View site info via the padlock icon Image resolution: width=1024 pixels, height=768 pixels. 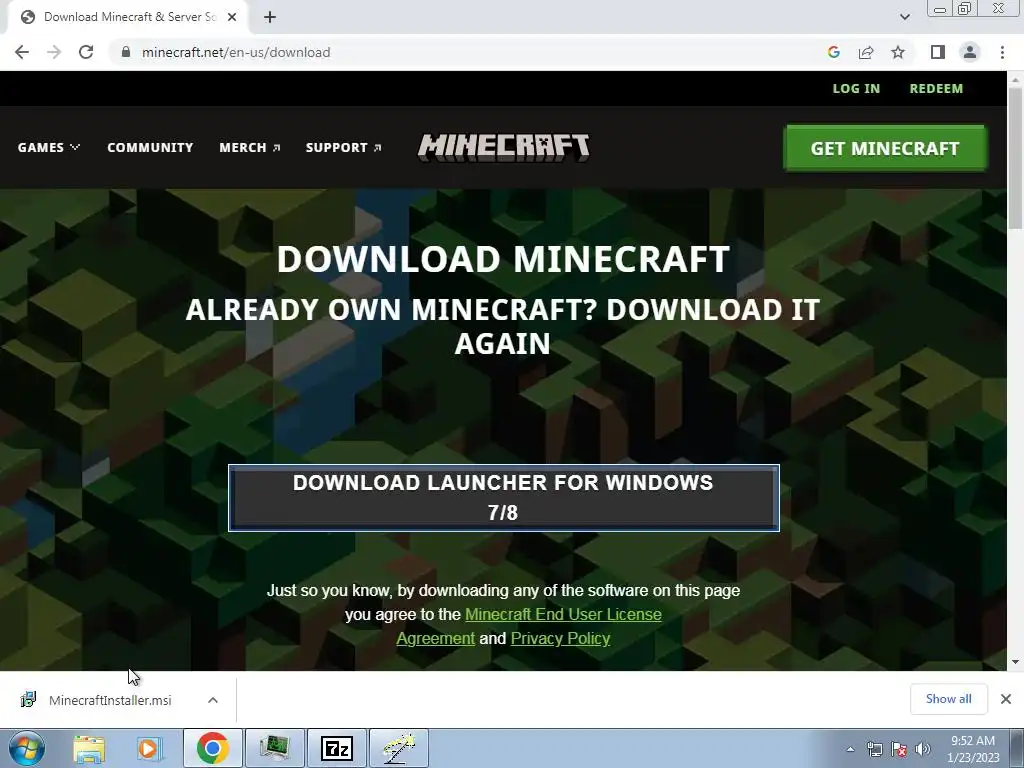126,52
